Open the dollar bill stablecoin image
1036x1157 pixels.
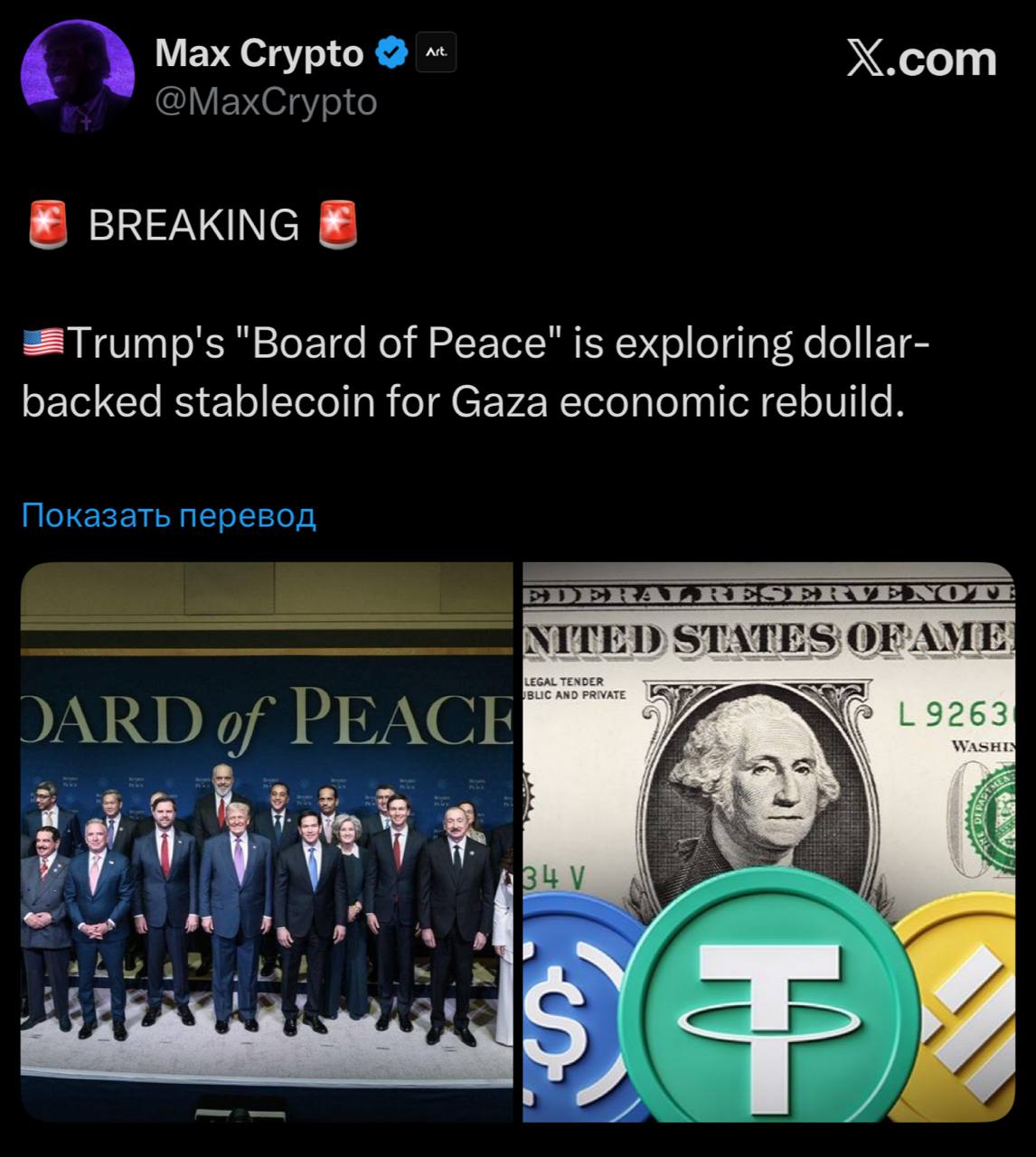coord(769,842)
